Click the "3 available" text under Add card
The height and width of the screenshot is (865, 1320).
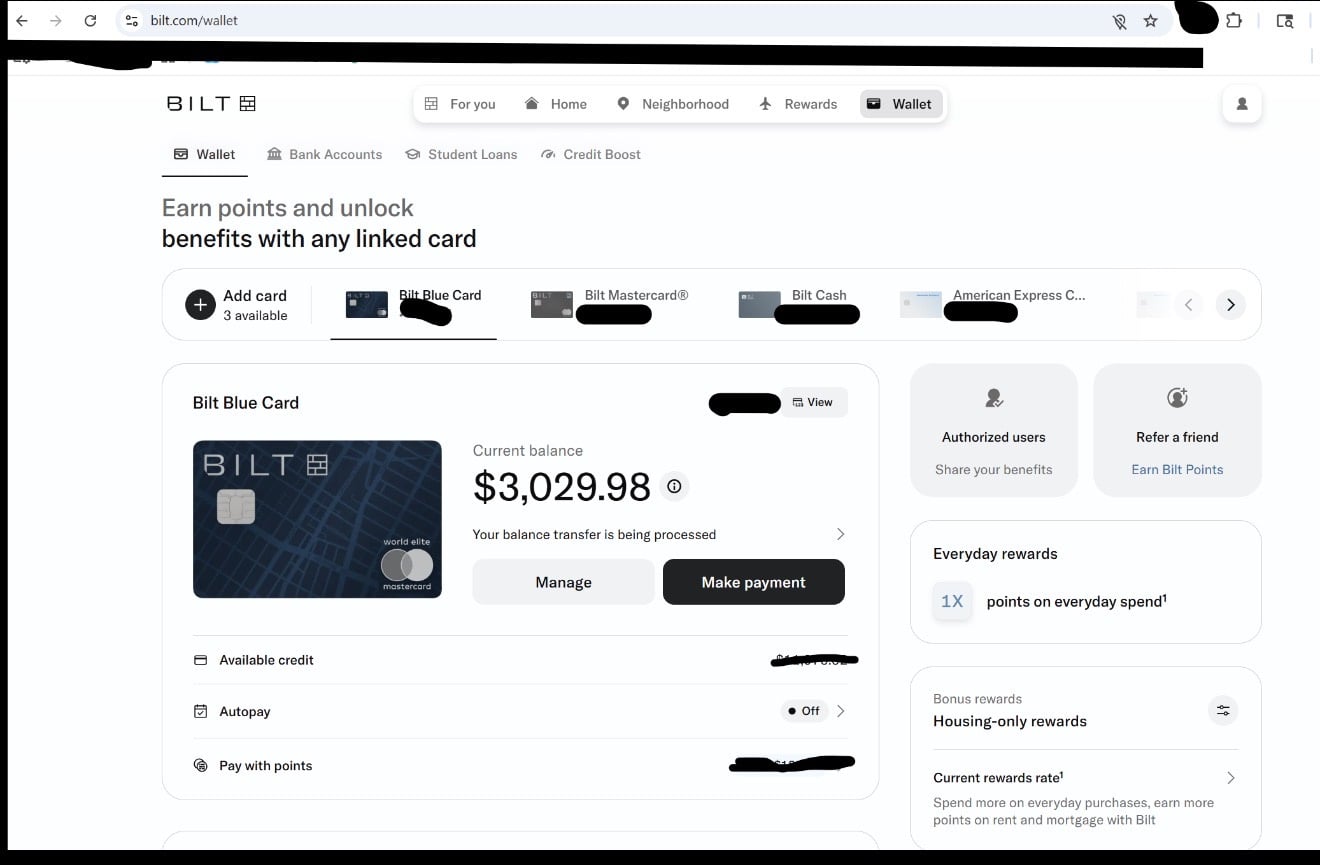point(255,316)
